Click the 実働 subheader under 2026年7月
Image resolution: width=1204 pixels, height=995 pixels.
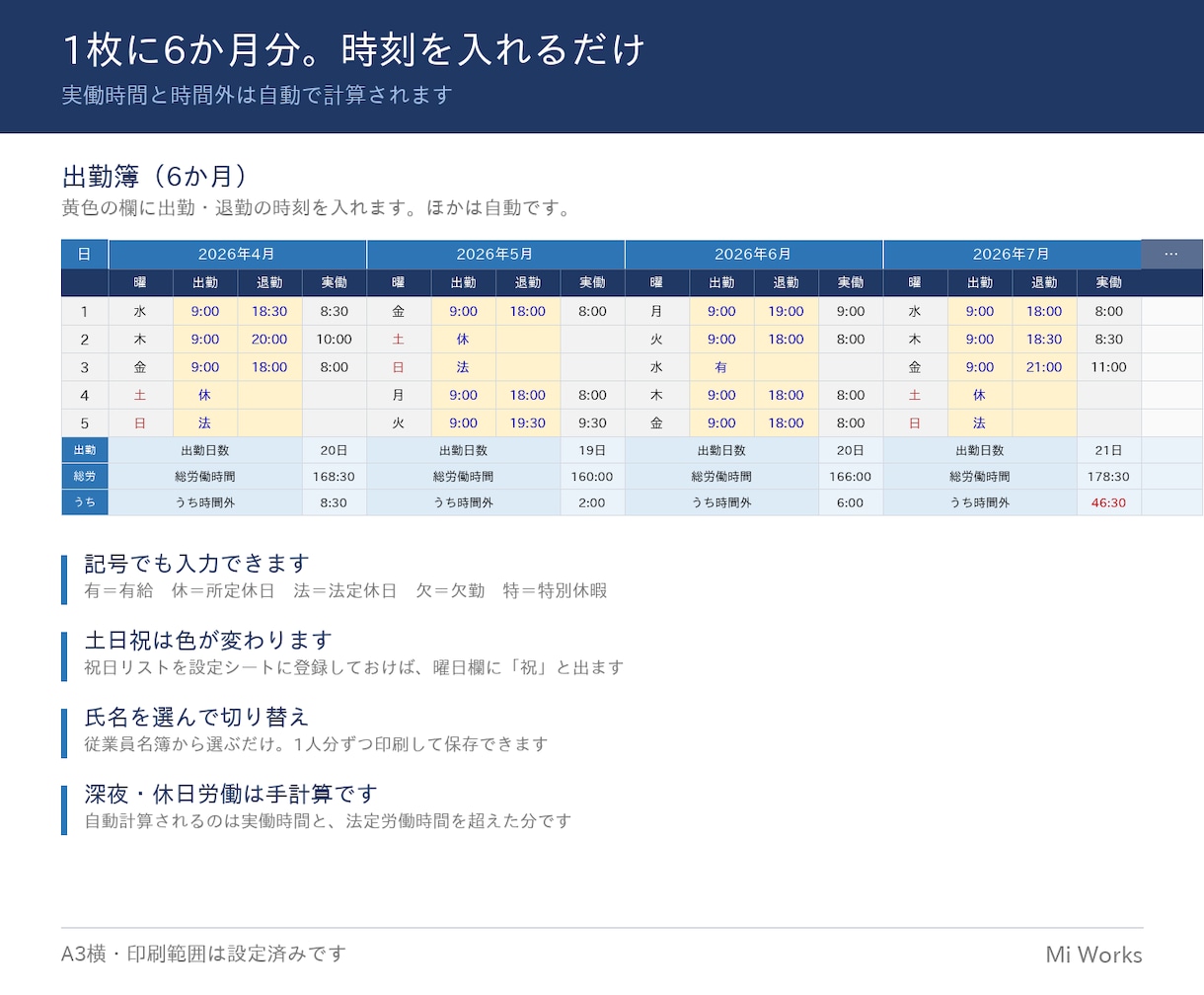point(1109,282)
